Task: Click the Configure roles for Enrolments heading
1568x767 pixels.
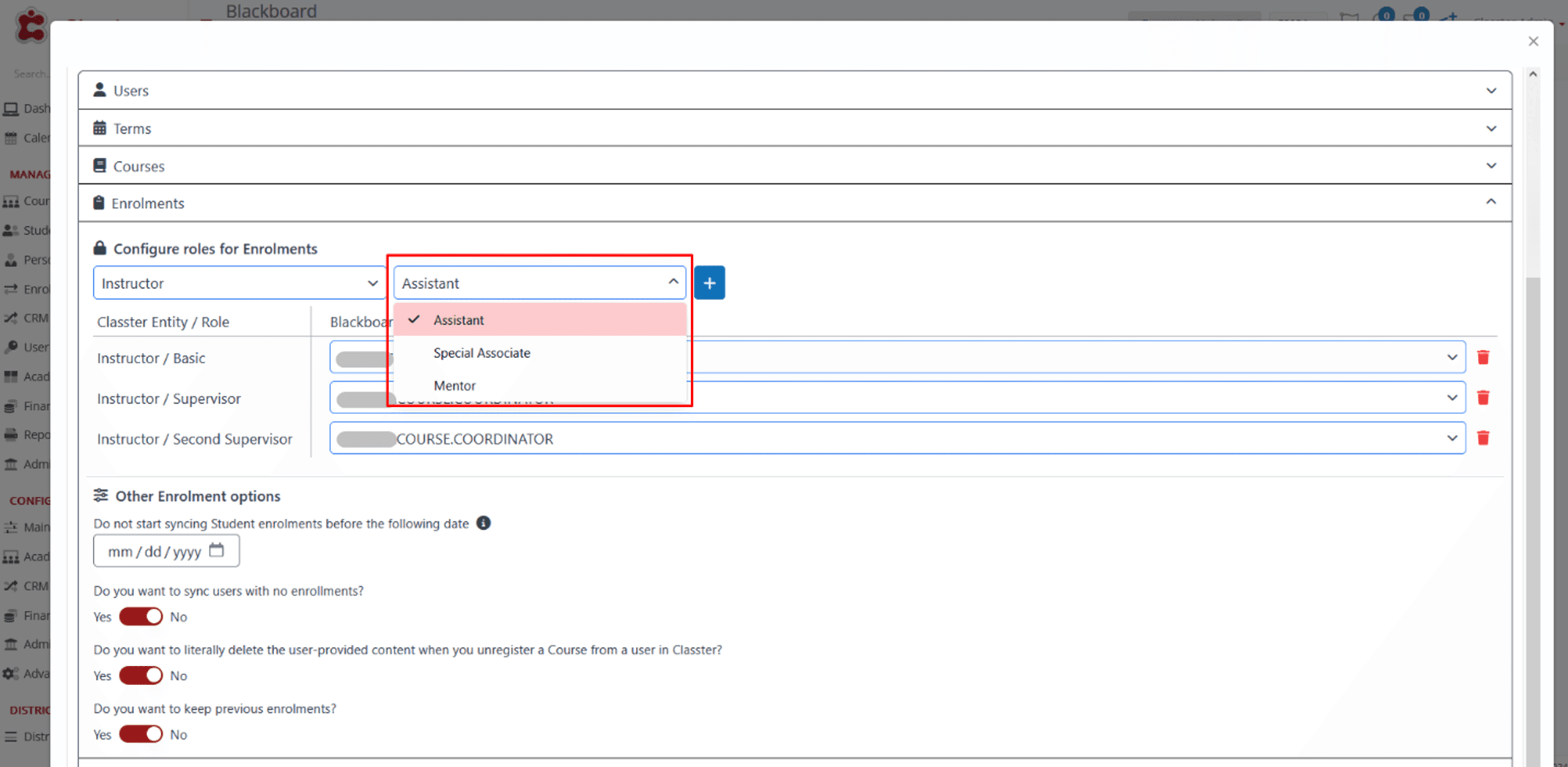Action: click(215, 249)
